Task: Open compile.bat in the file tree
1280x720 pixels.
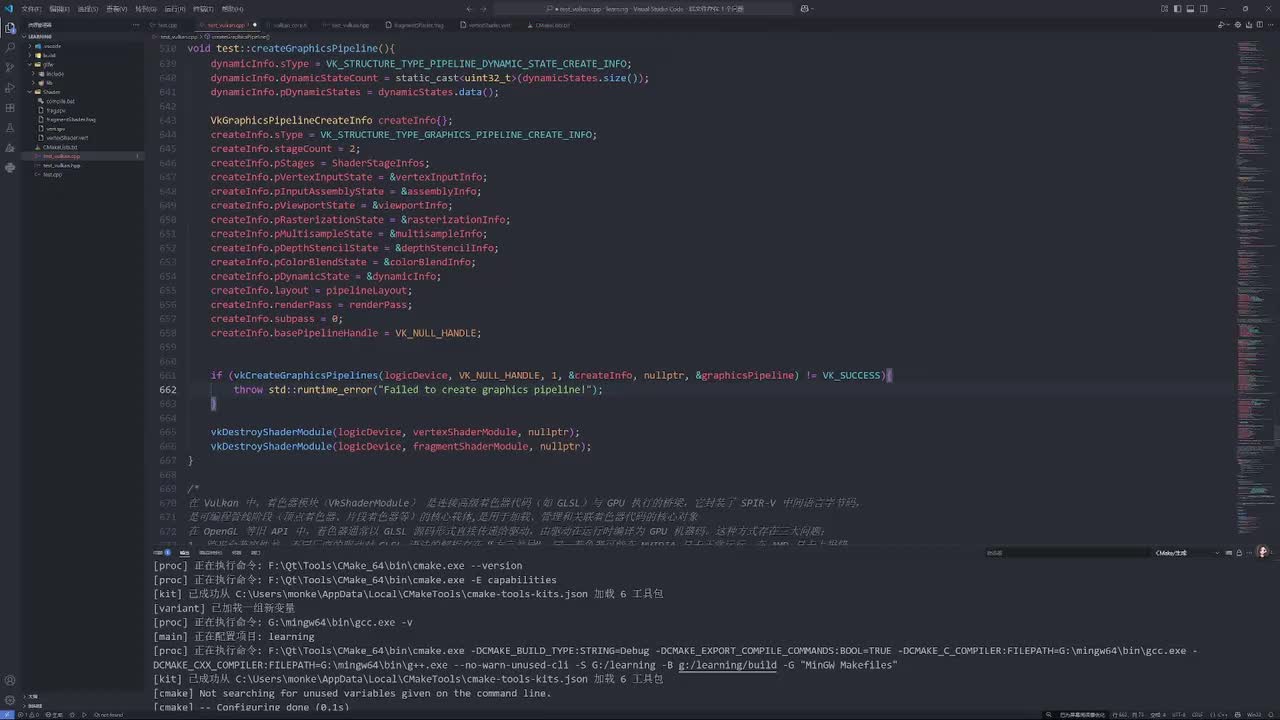Action: pyautogui.click(x=61, y=101)
